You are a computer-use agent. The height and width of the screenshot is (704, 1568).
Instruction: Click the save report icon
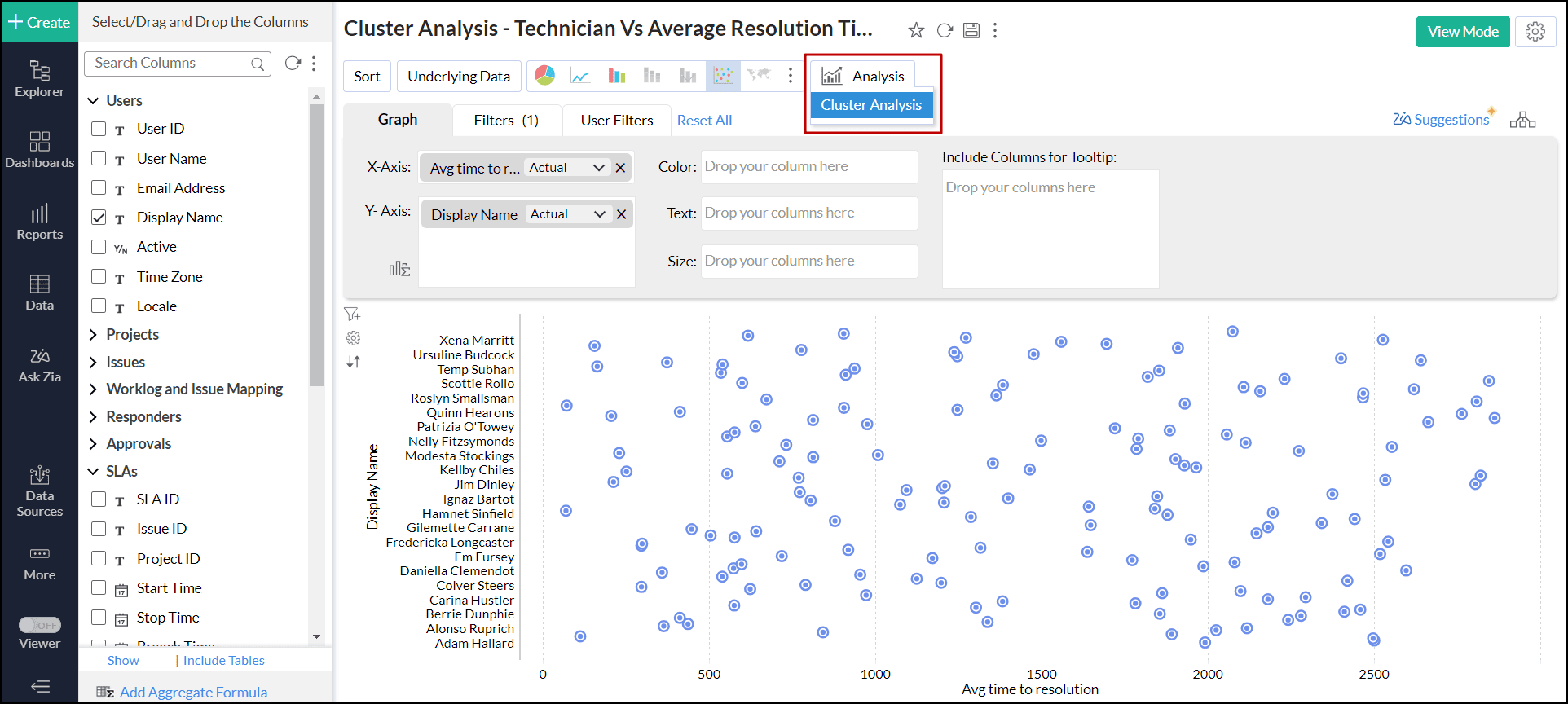click(x=971, y=30)
